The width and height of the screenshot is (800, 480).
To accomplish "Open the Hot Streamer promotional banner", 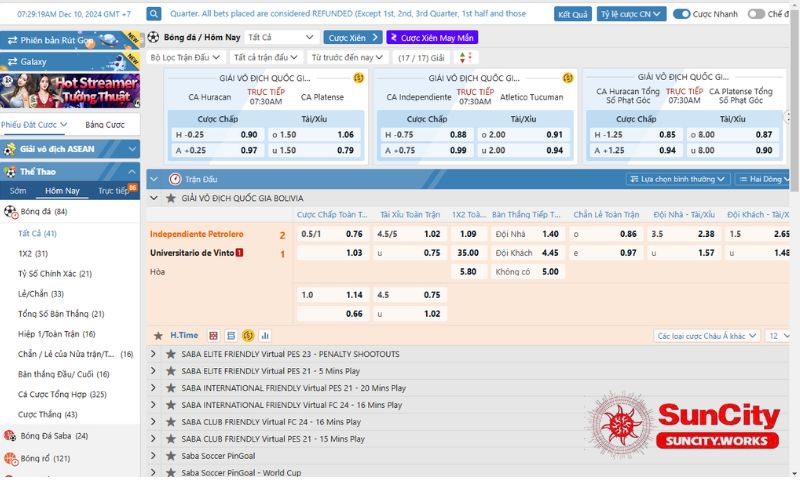I will coord(70,92).
